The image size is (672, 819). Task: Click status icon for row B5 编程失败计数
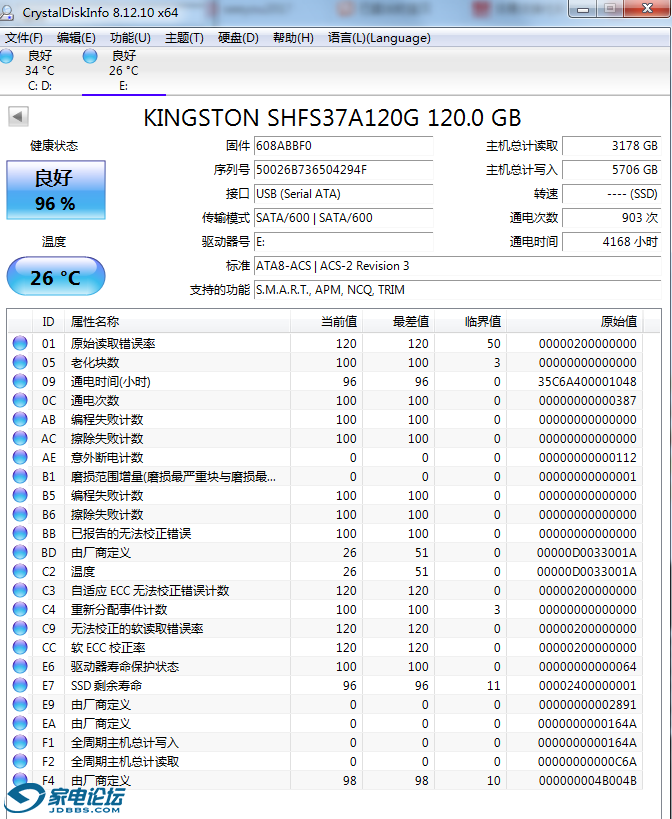[20, 495]
